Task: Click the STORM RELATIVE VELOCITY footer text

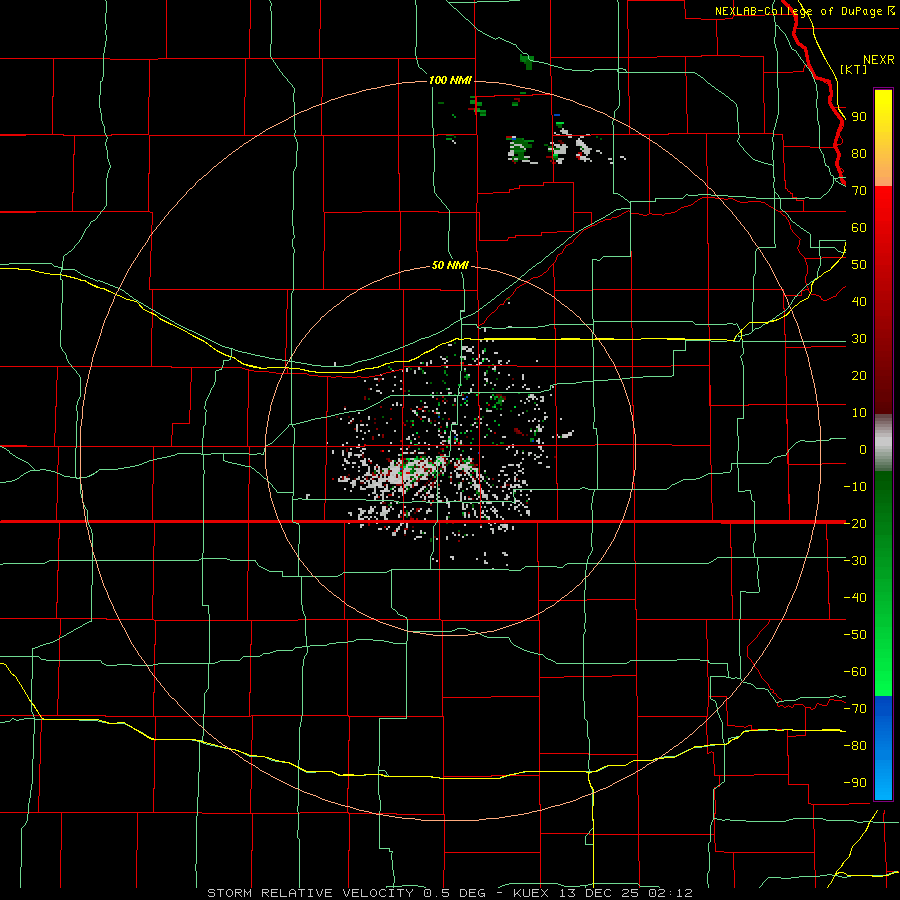Action: pos(310,893)
